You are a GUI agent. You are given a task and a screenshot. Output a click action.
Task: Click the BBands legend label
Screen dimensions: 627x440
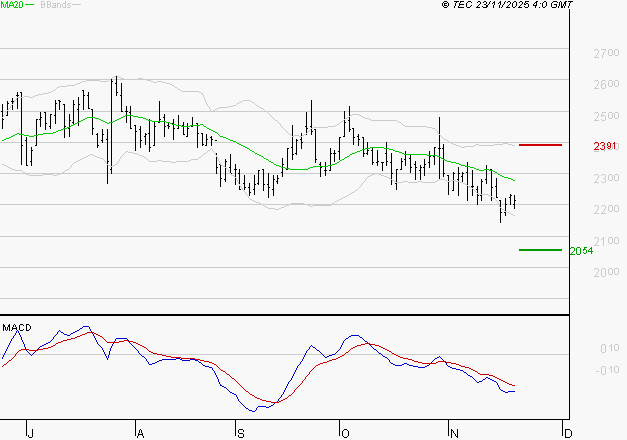click(x=56, y=5)
